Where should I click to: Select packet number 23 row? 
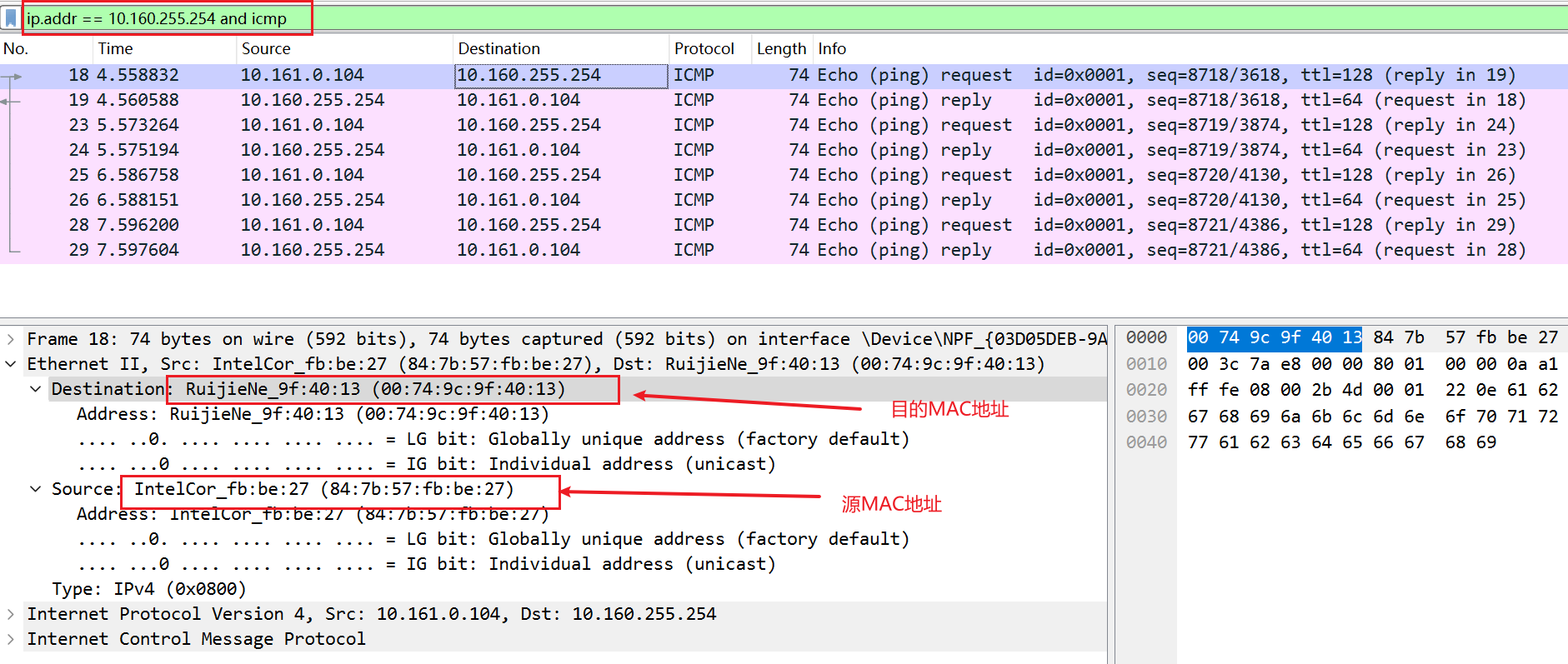click(784, 126)
